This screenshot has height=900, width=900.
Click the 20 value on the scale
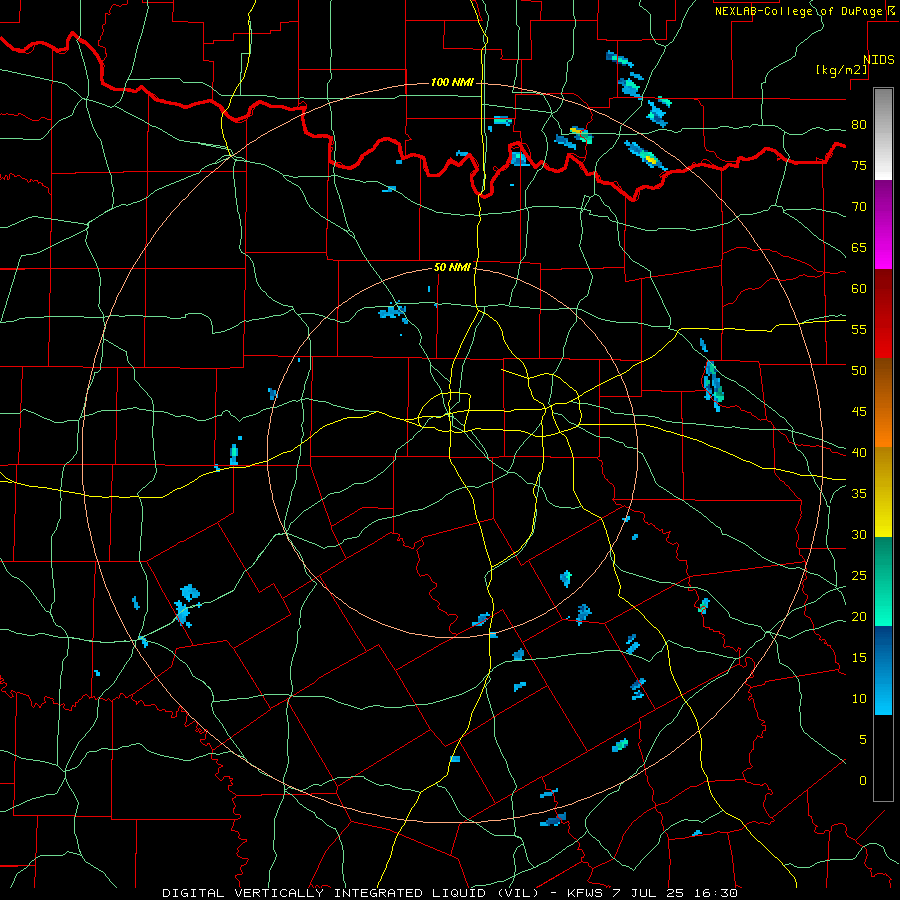pyautogui.click(x=859, y=616)
